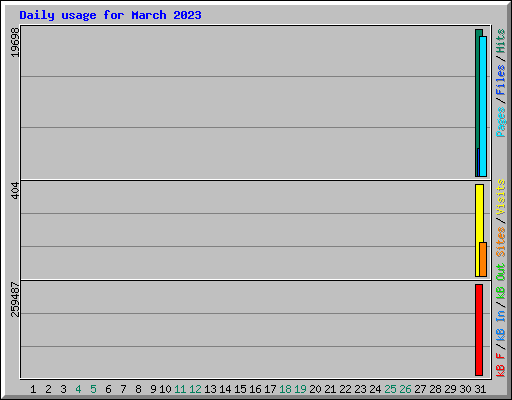Click the small blue Files bar
The width and height of the screenshot is (512, 400).
pos(478,162)
